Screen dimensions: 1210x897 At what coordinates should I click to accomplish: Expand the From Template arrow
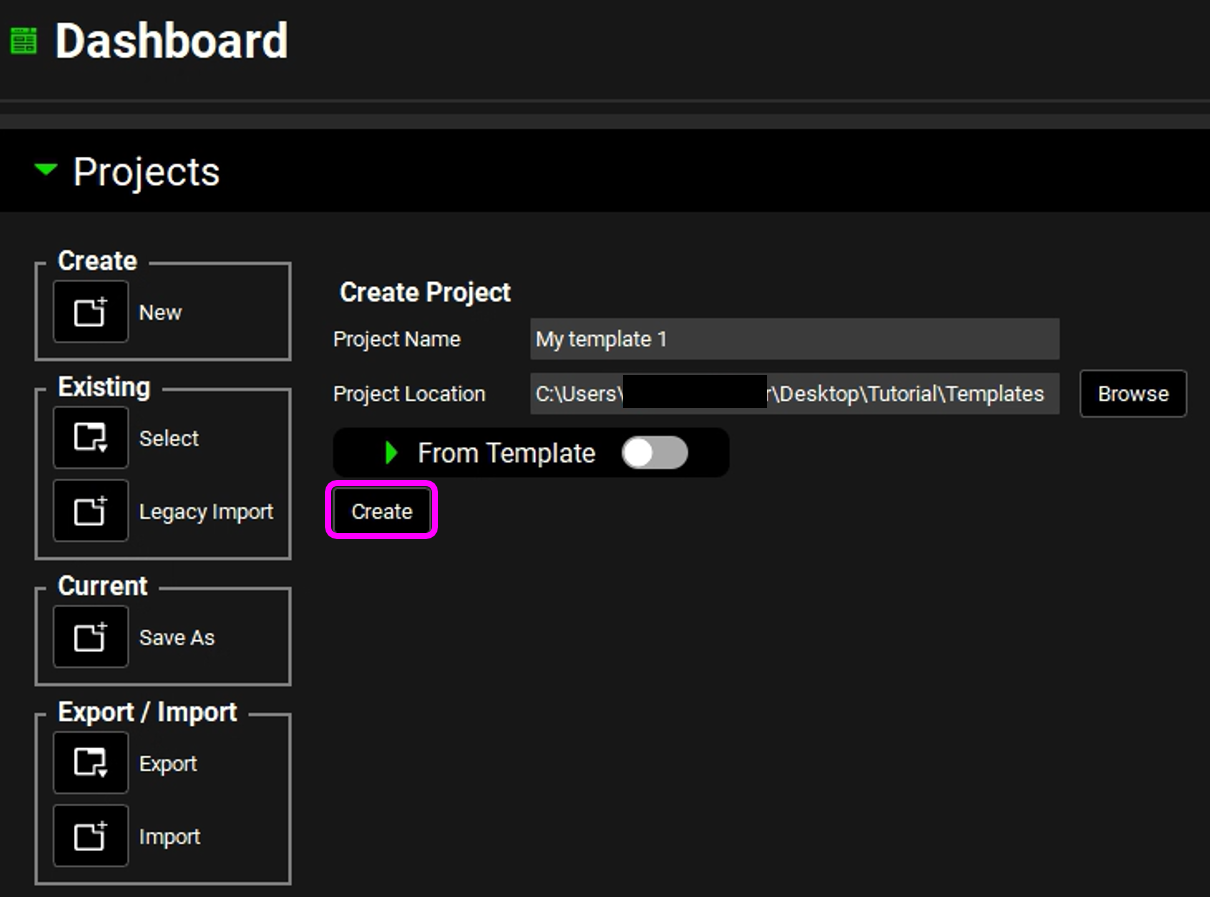click(392, 453)
